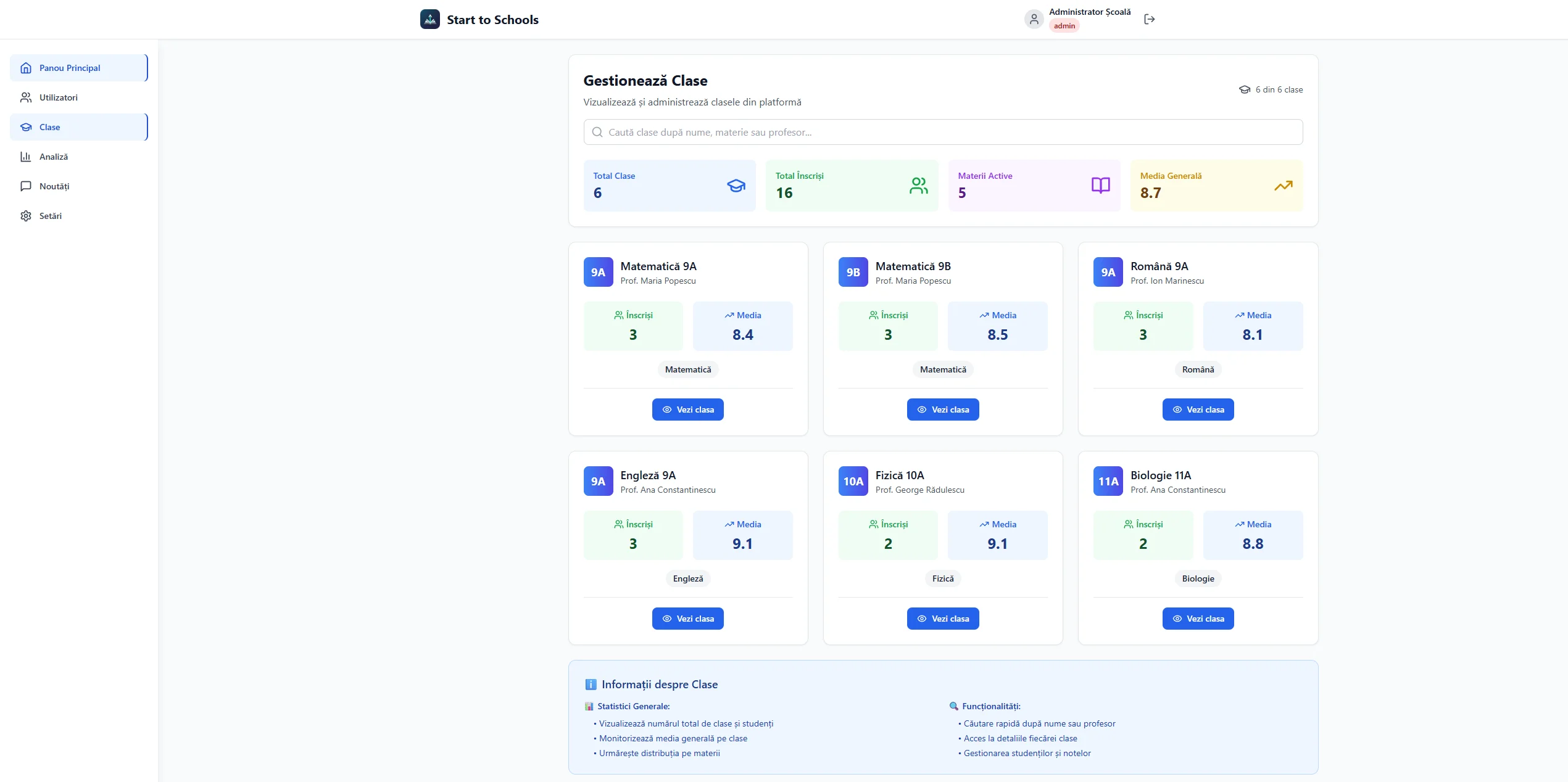Click the people icon in Total Înscriși card
This screenshot has height=782, width=1568.
(918, 186)
